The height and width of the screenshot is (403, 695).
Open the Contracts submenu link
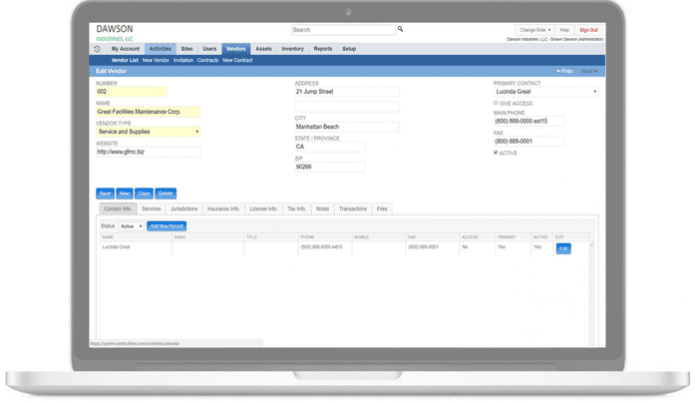click(207, 60)
